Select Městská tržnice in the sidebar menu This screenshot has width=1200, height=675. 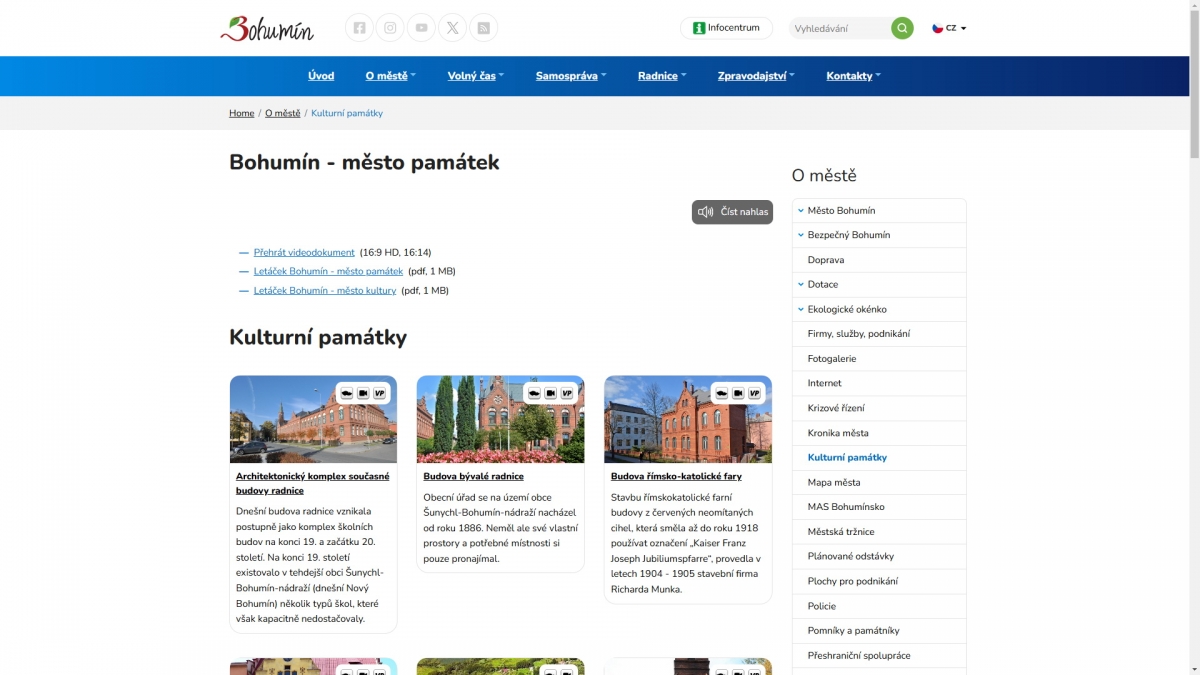879,532
